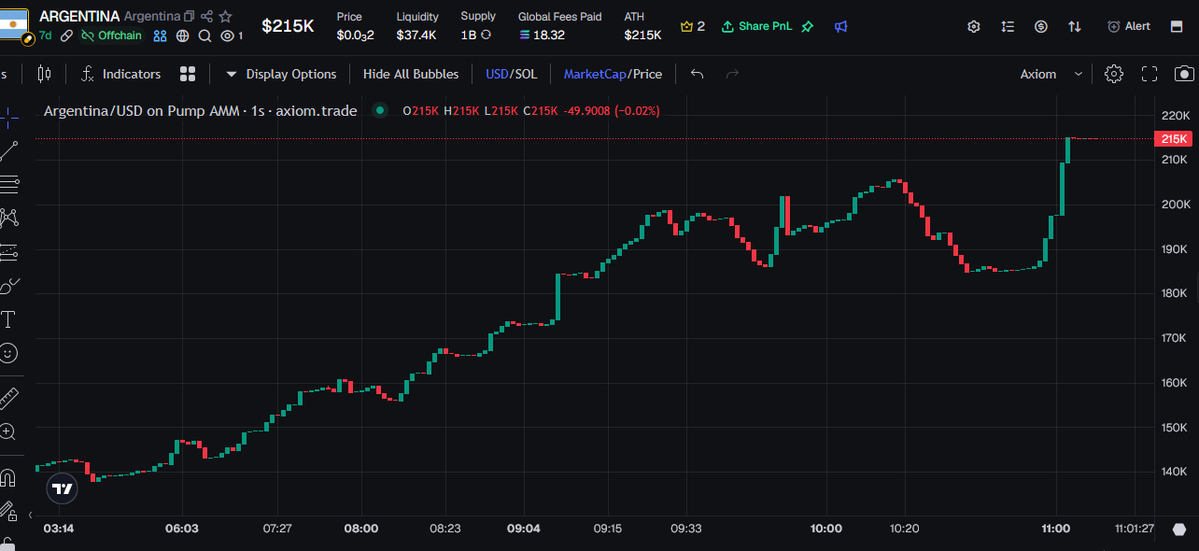The height and width of the screenshot is (551, 1199).
Task: Select the horizontal lines Fibonacci tool
Action: click(9, 184)
